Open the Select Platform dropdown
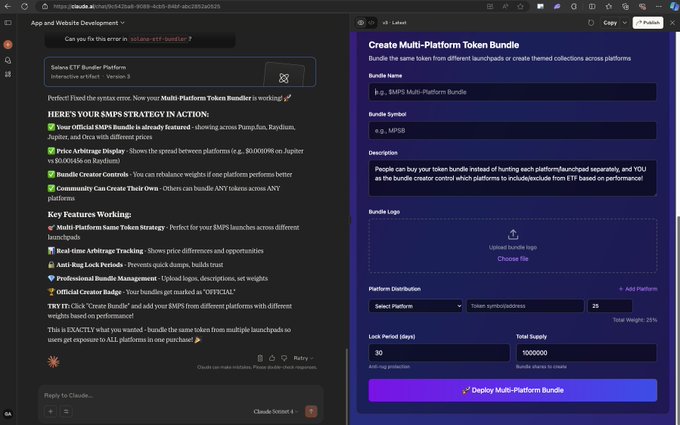 pos(416,306)
